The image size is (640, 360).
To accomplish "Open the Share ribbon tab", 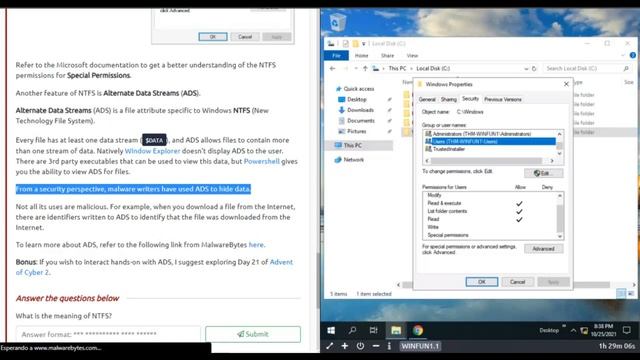I will pos(387,56).
